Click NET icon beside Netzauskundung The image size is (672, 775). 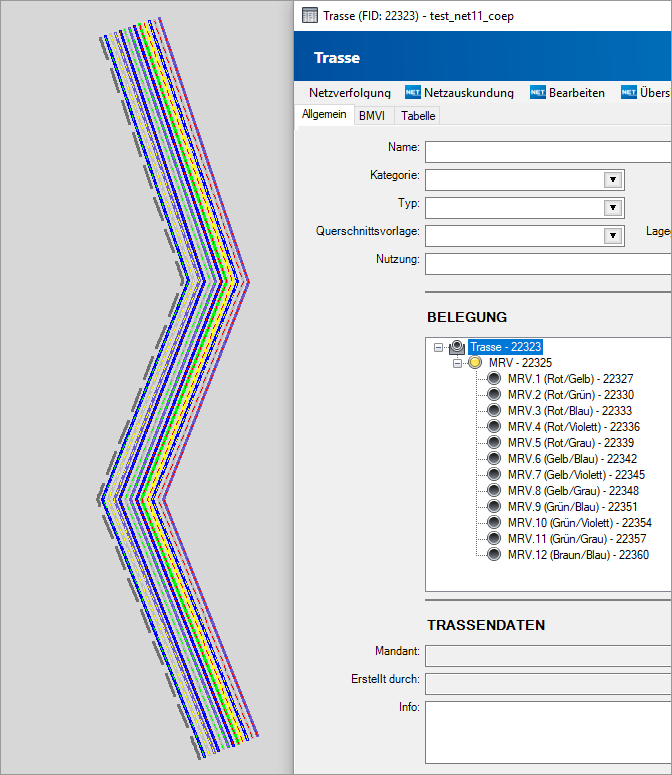(413, 92)
